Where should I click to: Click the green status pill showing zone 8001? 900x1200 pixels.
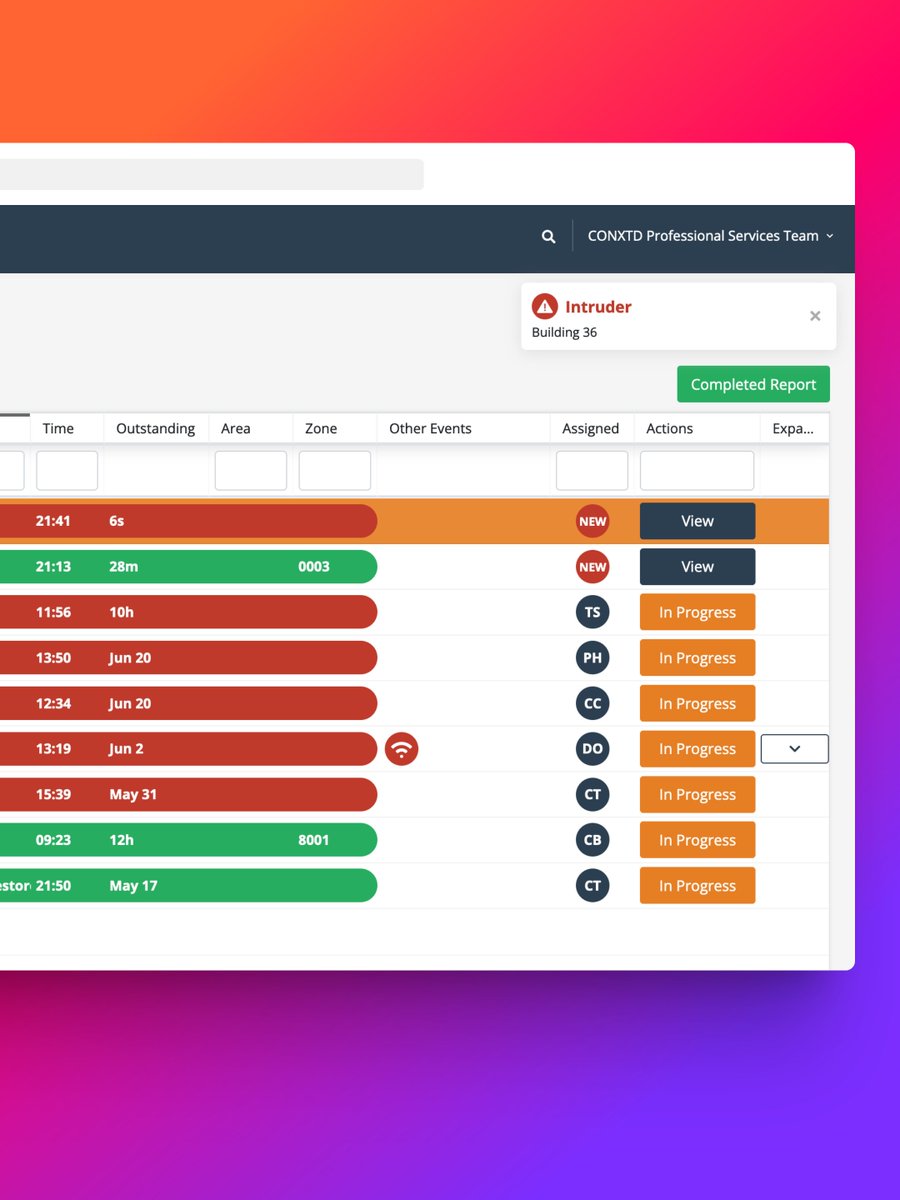(x=313, y=840)
